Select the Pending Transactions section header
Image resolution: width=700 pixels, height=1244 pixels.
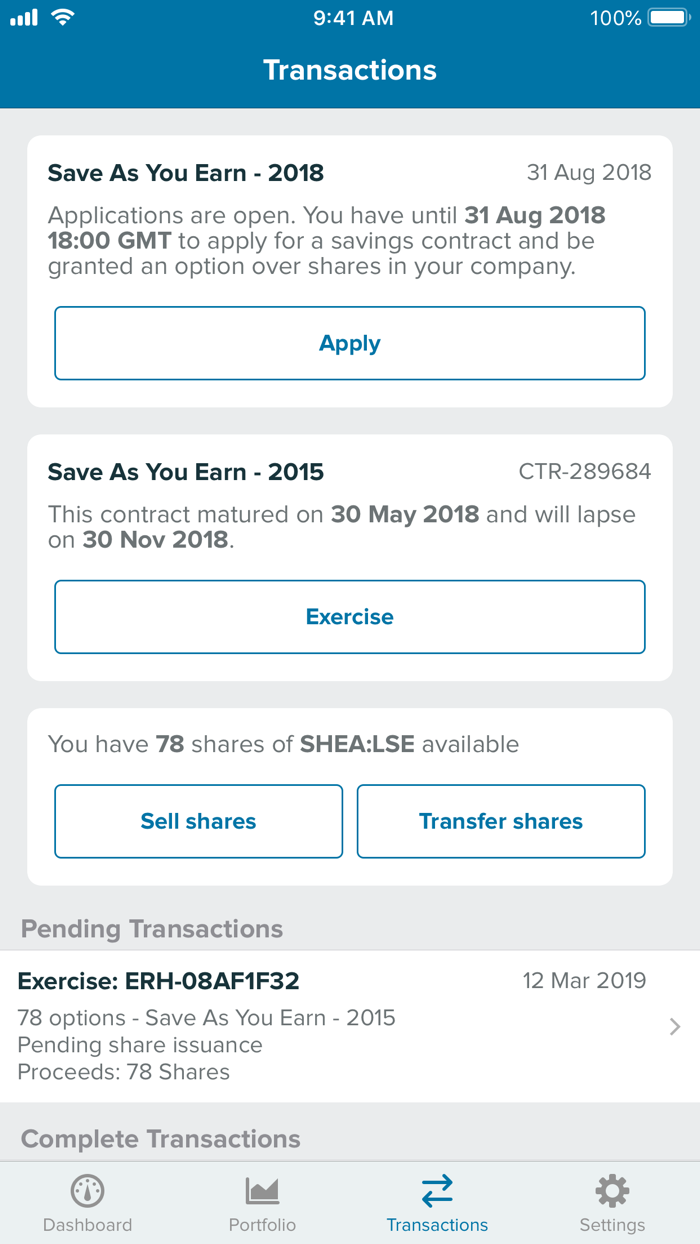(x=153, y=928)
